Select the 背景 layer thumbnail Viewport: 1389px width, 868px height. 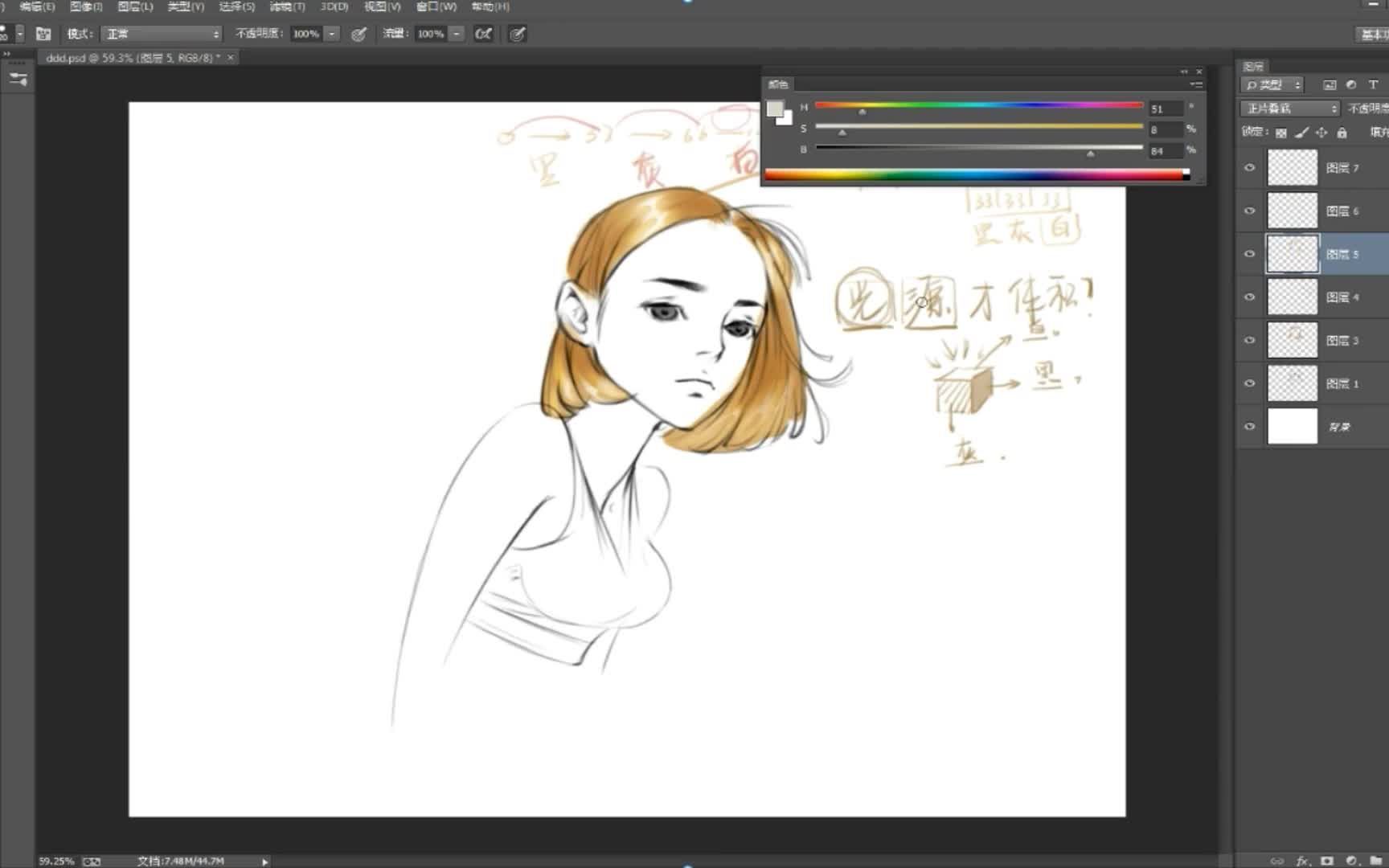pos(1293,427)
